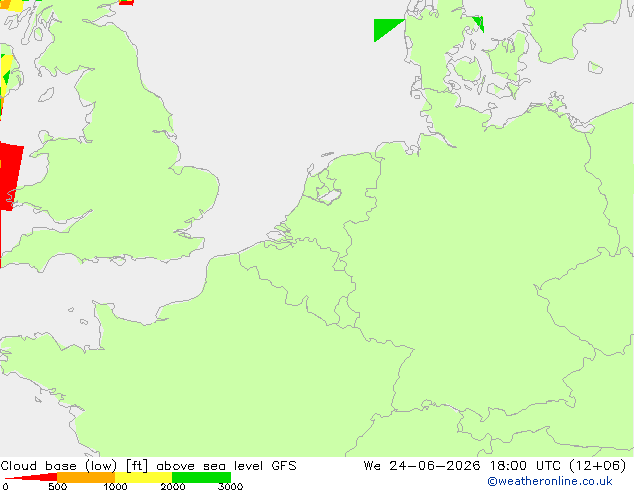Click the green 2000-3000 ft legend swatch
634x490 pixels.
click(201, 477)
